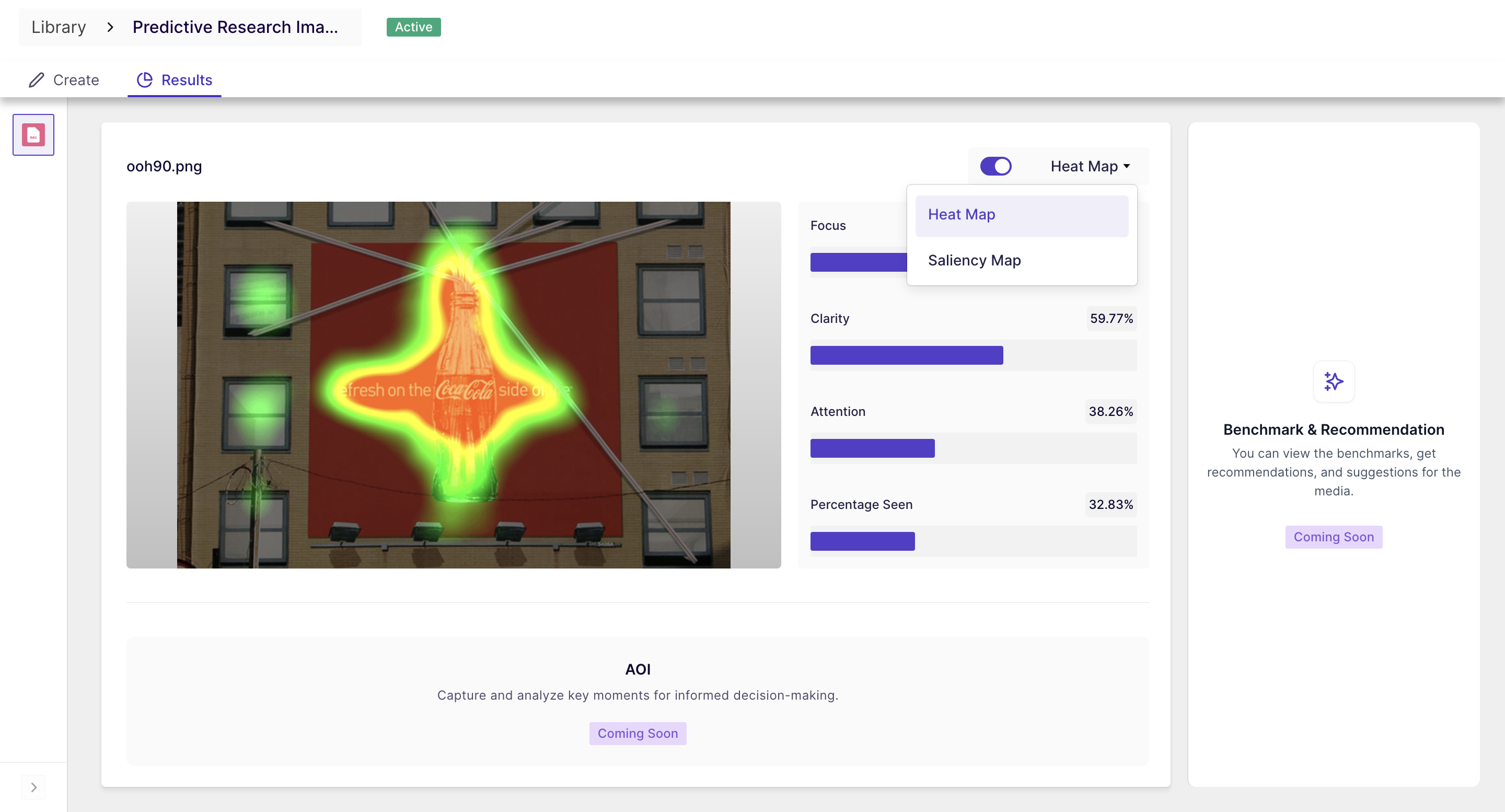This screenshot has width=1505, height=812.
Task: Click the Percentage Seen progress bar
Action: [973, 541]
